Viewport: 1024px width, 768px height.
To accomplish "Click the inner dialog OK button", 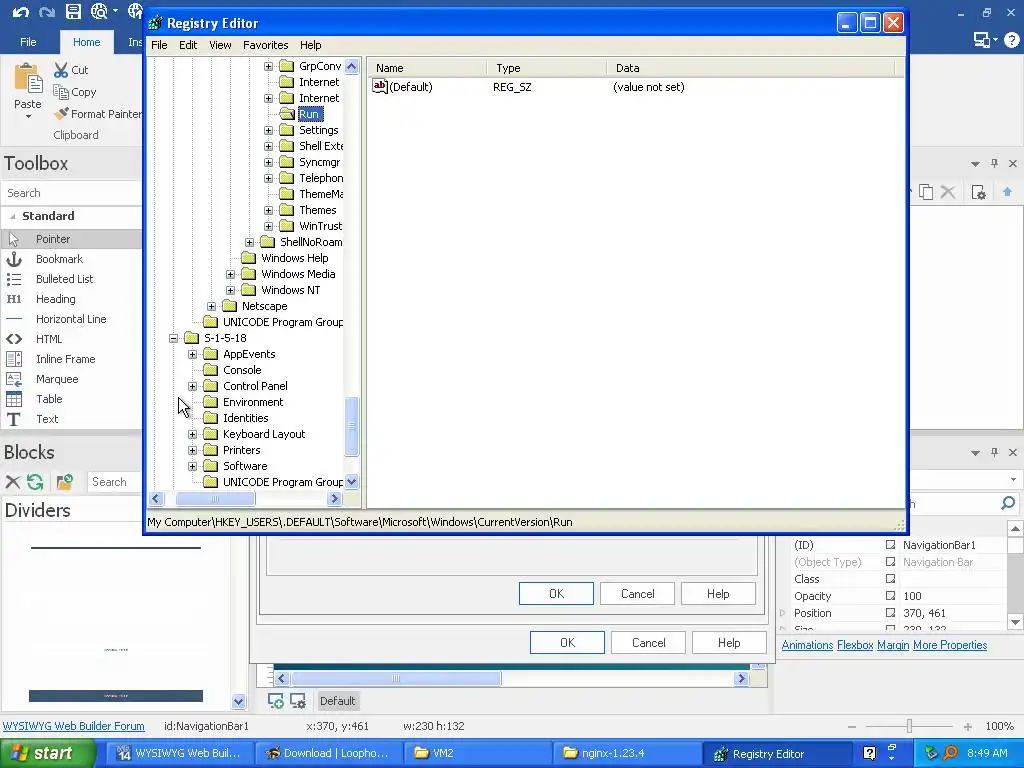I will (556, 594).
